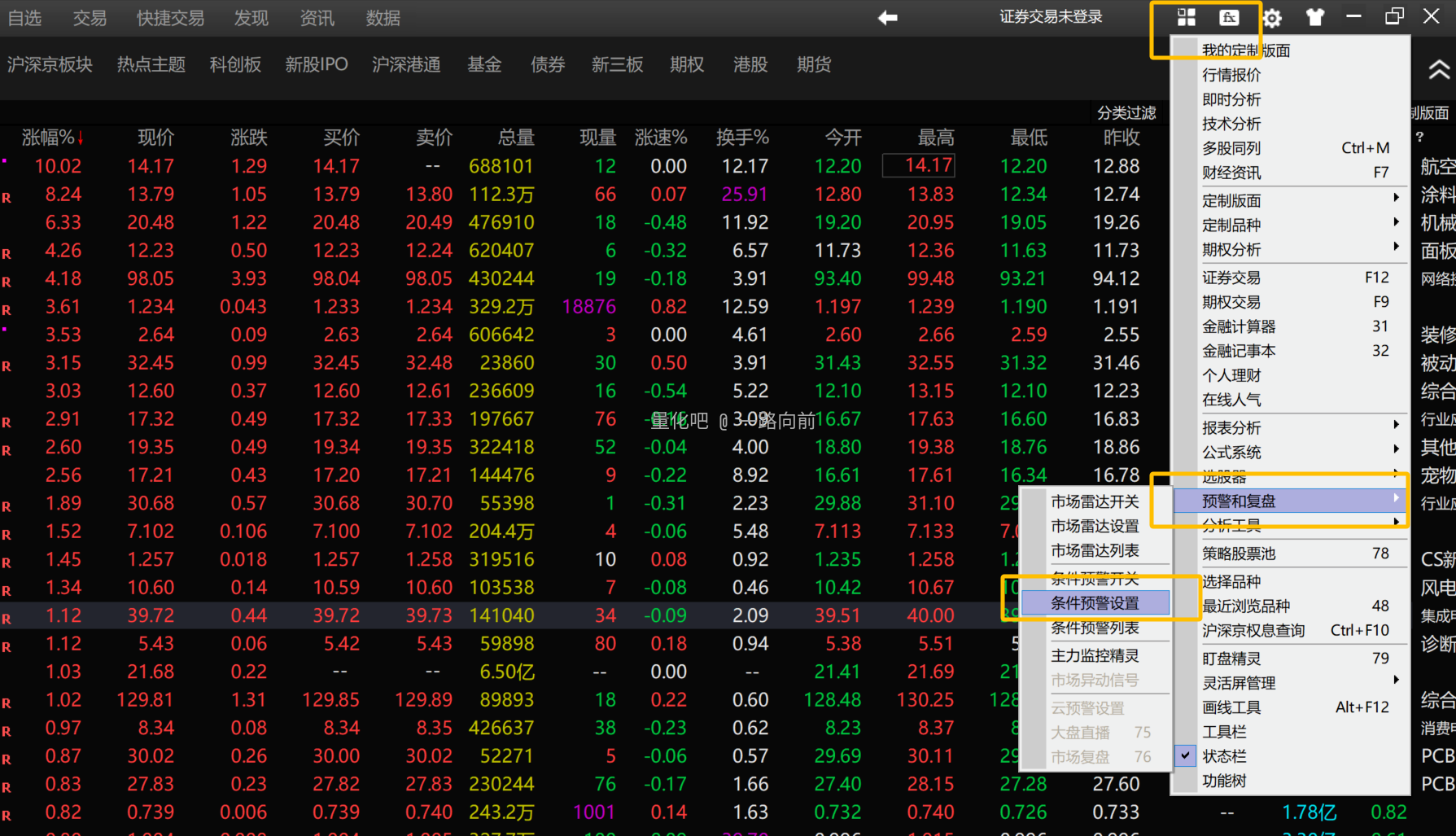Image resolution: width=1456 pixels, height=836 pixels.
Task: Click the fx formula icon
Action: (x=1229, y=18)
